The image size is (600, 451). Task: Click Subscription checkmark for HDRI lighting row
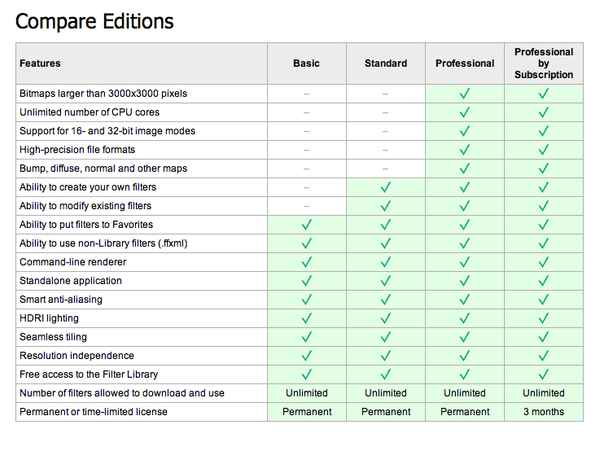[x=544, y=318]
